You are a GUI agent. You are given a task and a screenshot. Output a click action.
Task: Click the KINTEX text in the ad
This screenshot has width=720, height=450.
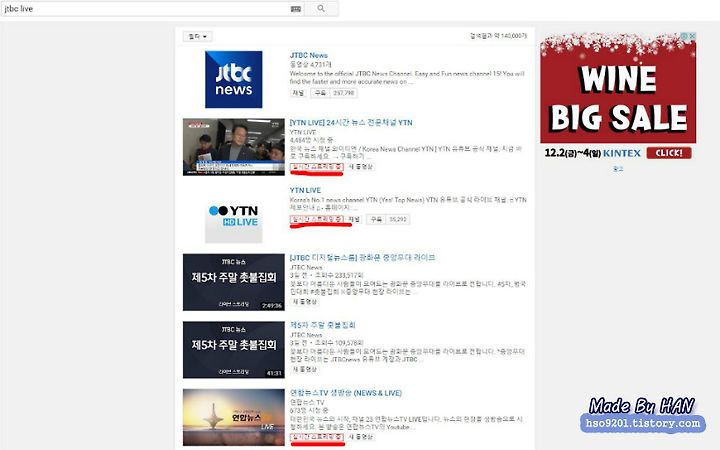[x=621, y=153]
